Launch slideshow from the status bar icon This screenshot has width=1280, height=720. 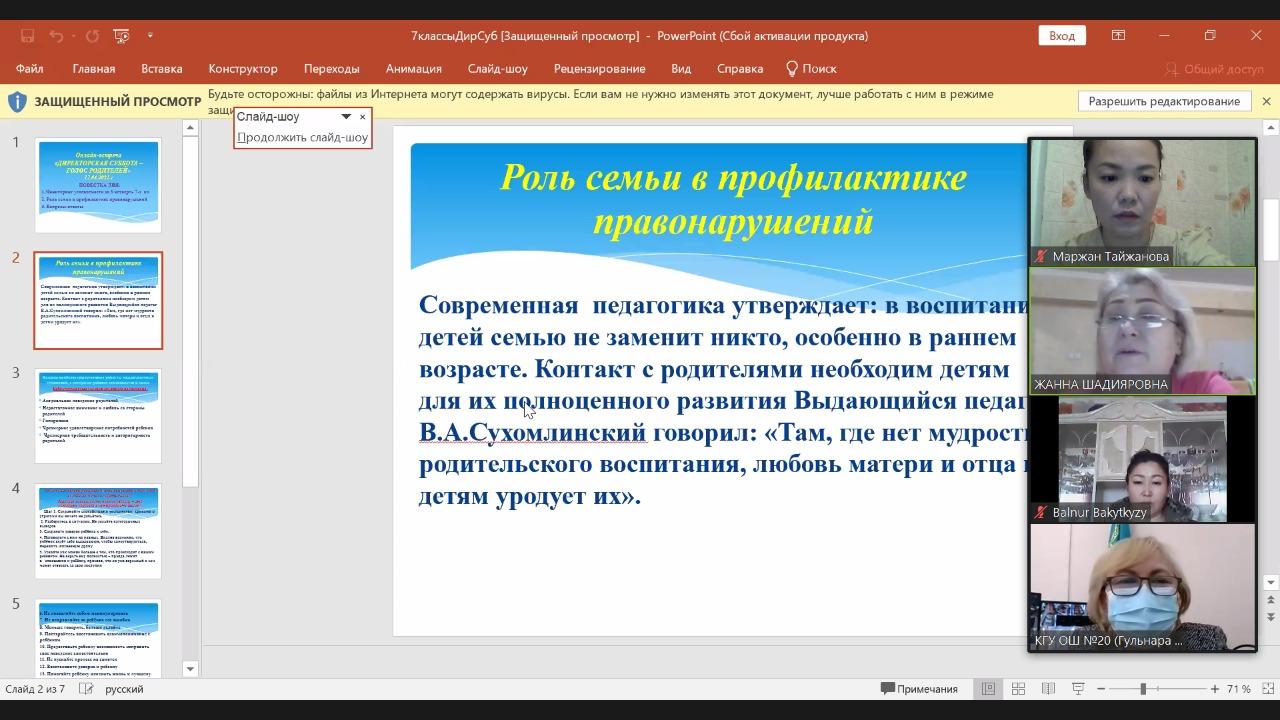tap(1078, 689)
